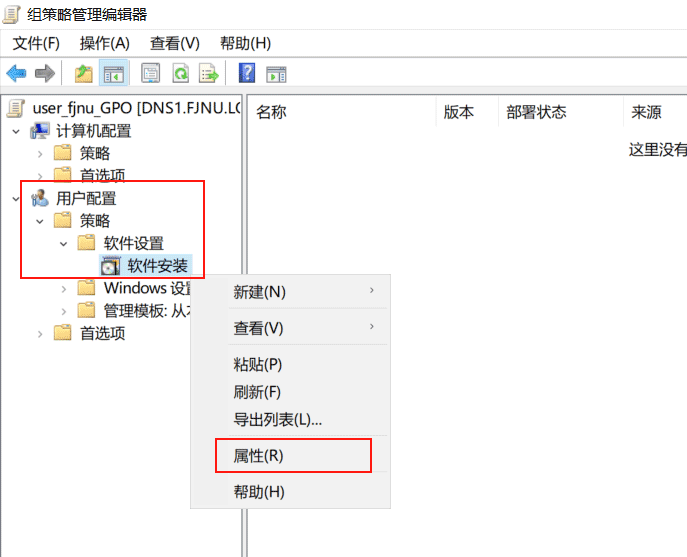This screenshot has width=687, height=557.
Task: Expand the Windows 设置 folder node
Action: pos(64,288)
